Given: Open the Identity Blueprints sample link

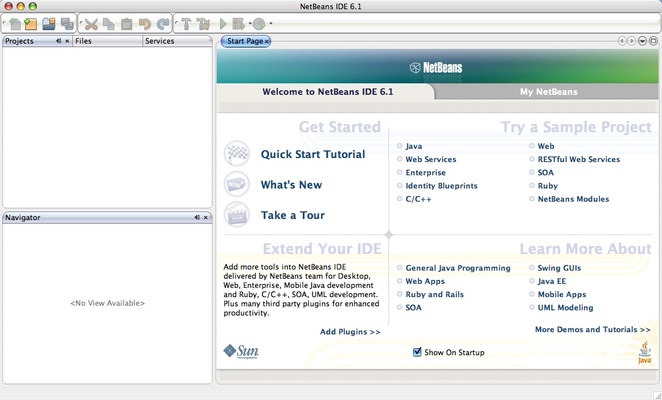Looking at the screenshot, I should pyautogui.click(x=441, y=186).
